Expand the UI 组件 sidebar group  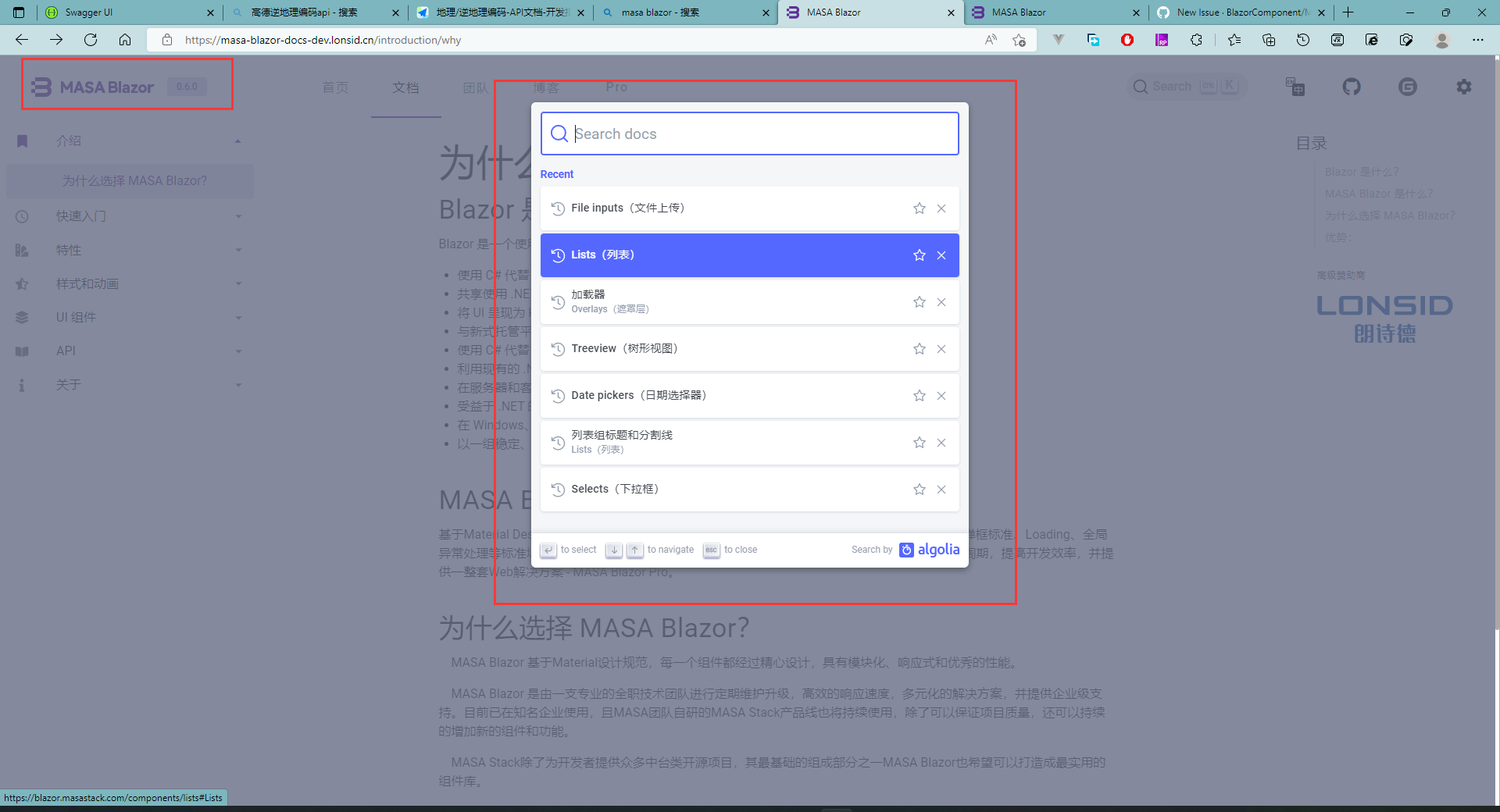(x=129, y=318)
